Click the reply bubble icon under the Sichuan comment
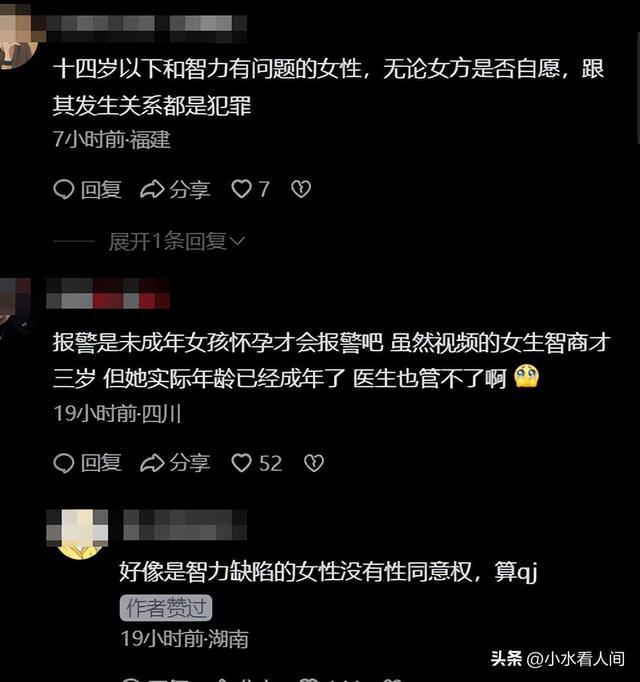Image resolution: width=640 pixels, height=682 pixels. tap(64, 463)
